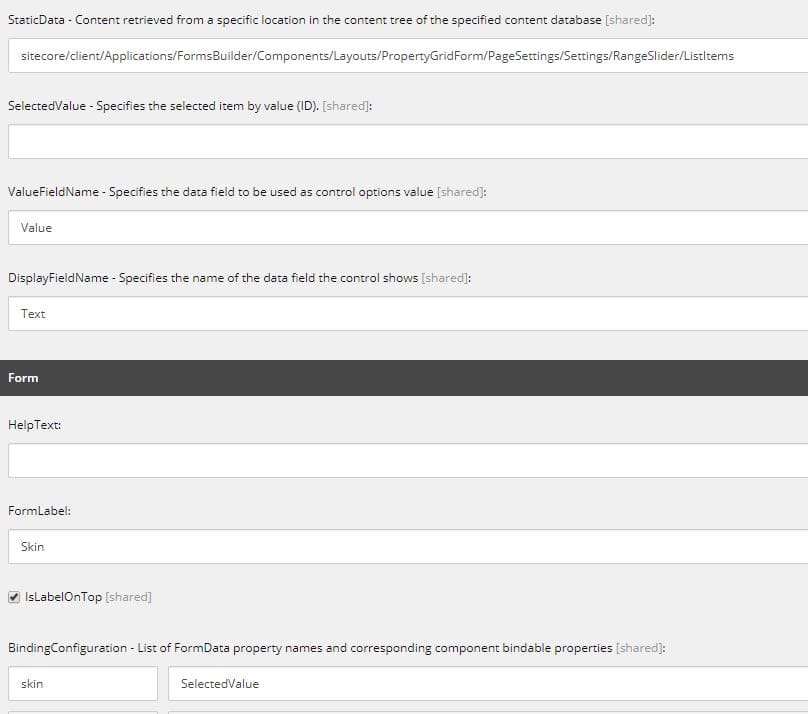Click the BindingConfiguration field label
This screenshot has height=714, width=808.
pos(336,648)
